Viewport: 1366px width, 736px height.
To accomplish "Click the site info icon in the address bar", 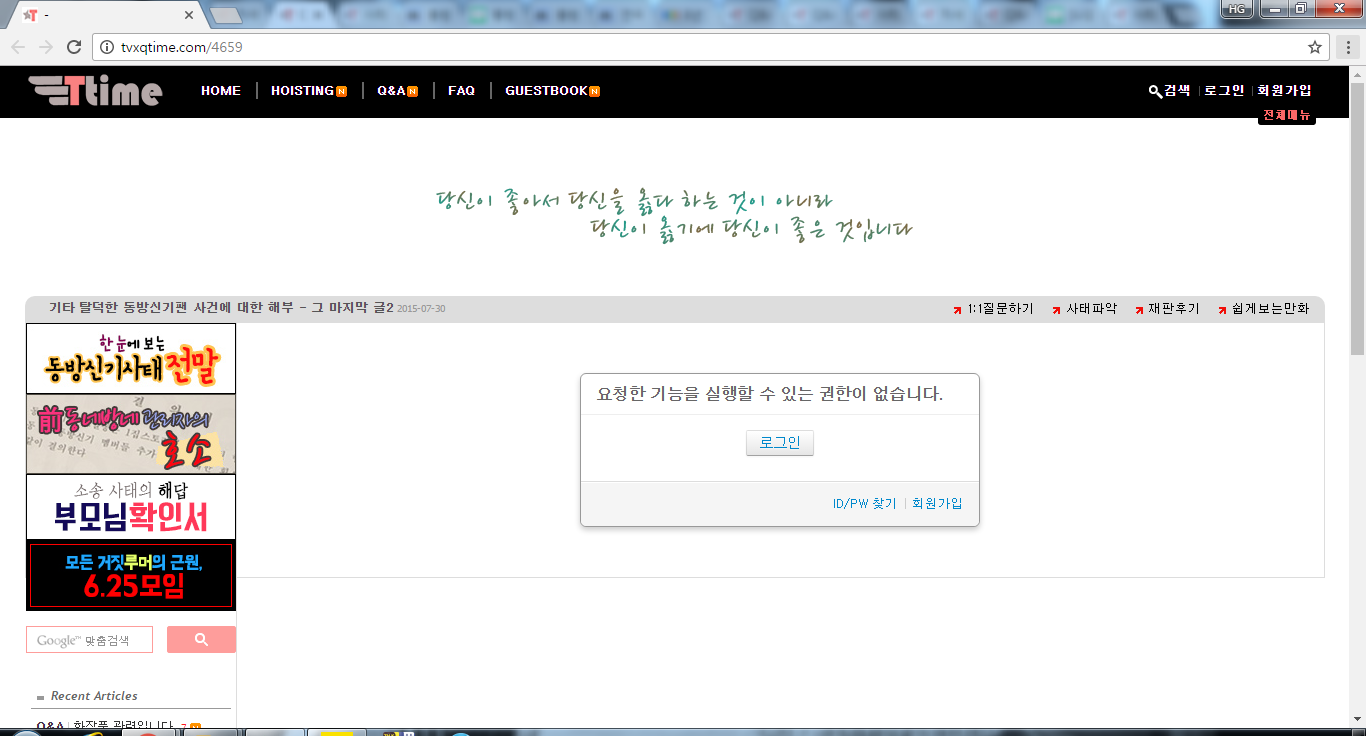I will (107, 46).
